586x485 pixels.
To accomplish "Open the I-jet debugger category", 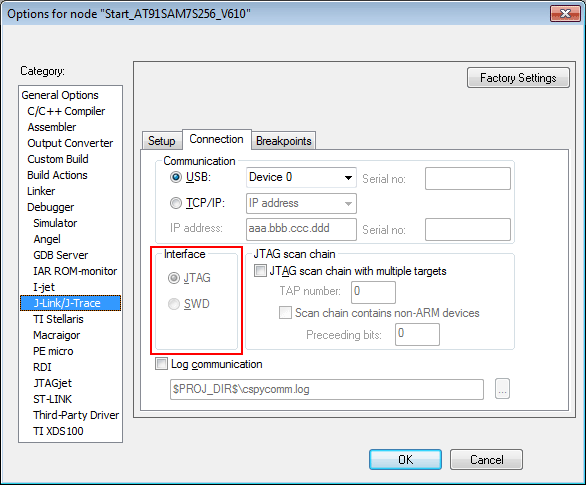I will (44, 287).
